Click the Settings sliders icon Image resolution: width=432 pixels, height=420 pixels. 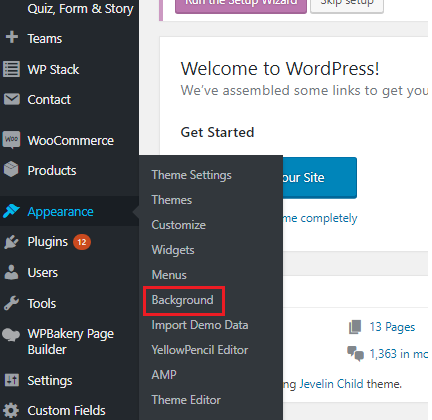tap(12, 380)
